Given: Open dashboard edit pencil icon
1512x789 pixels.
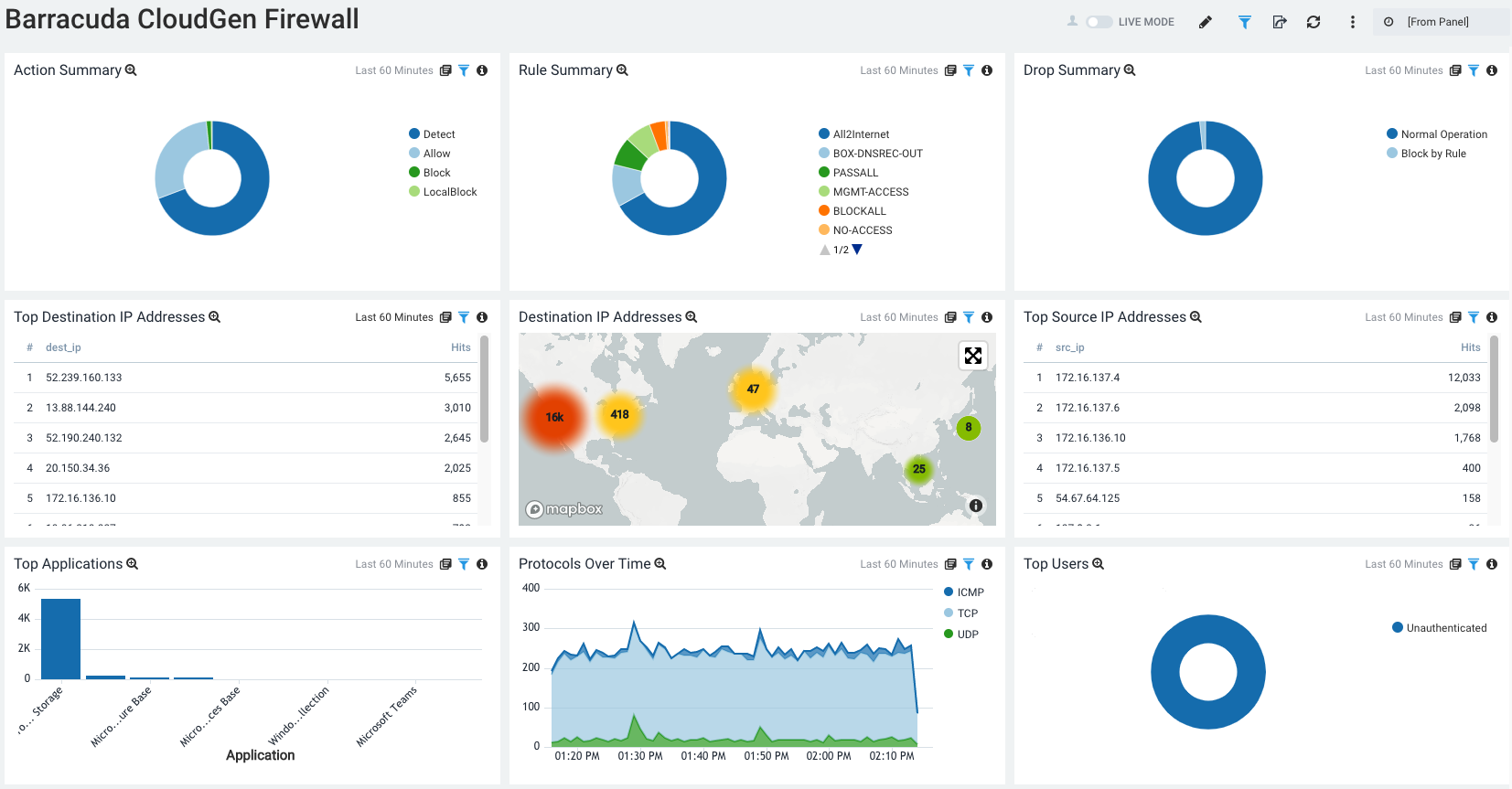Looking at the screenshot, I should pyautogui.click(x=1206, y=22).
